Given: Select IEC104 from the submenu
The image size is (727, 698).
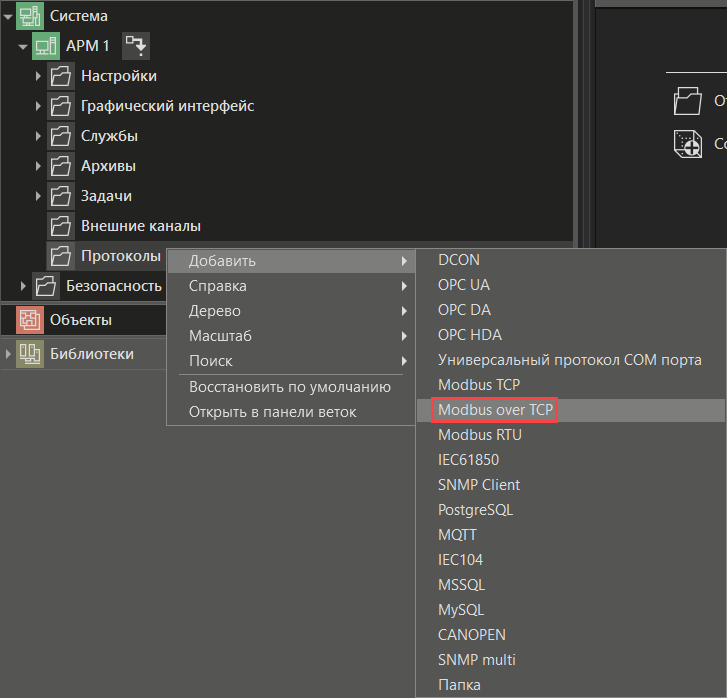Looking at the screenshot, I should pos(571,560).
